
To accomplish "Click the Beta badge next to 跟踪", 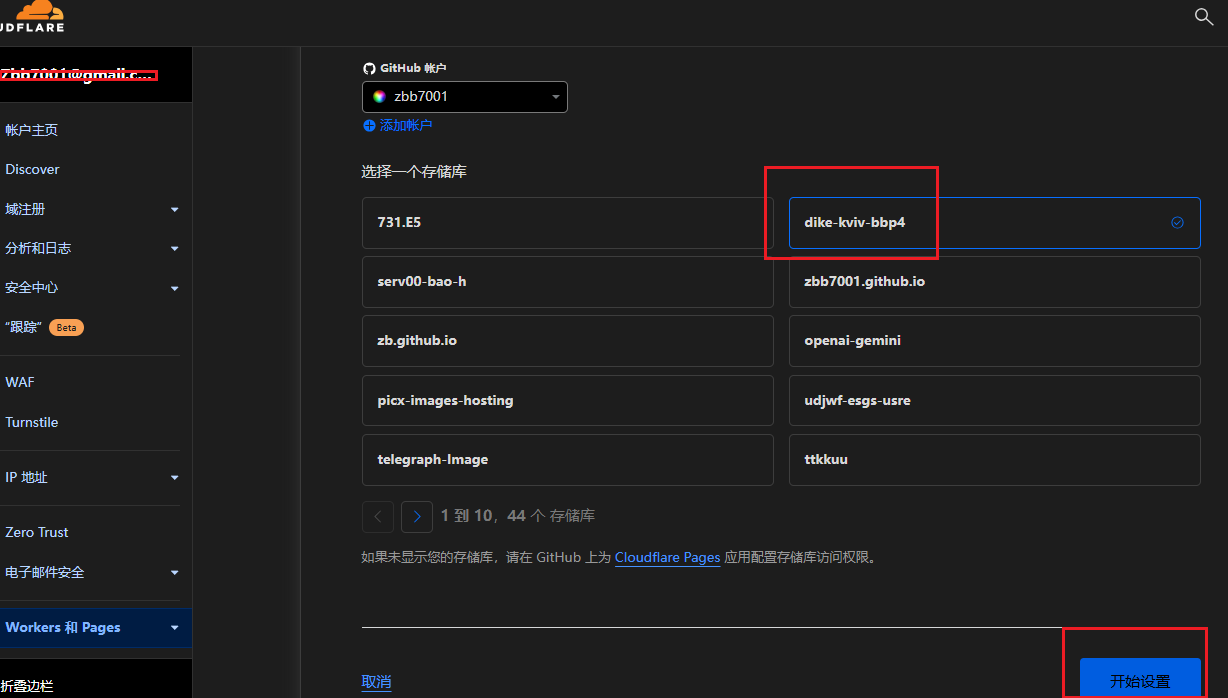I will click(66, 328).
